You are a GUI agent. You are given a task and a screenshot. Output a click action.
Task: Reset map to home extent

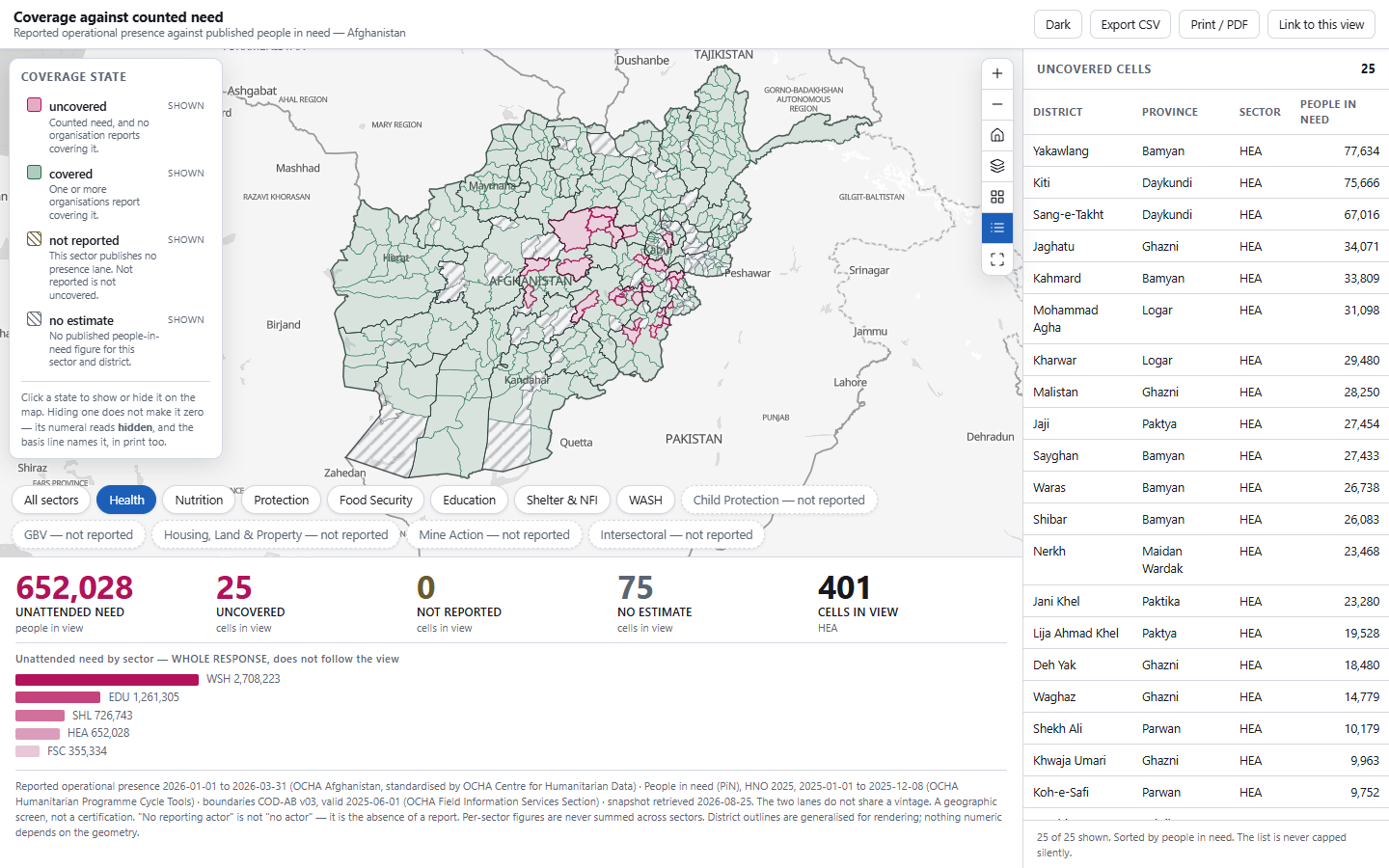pos(997,135)
